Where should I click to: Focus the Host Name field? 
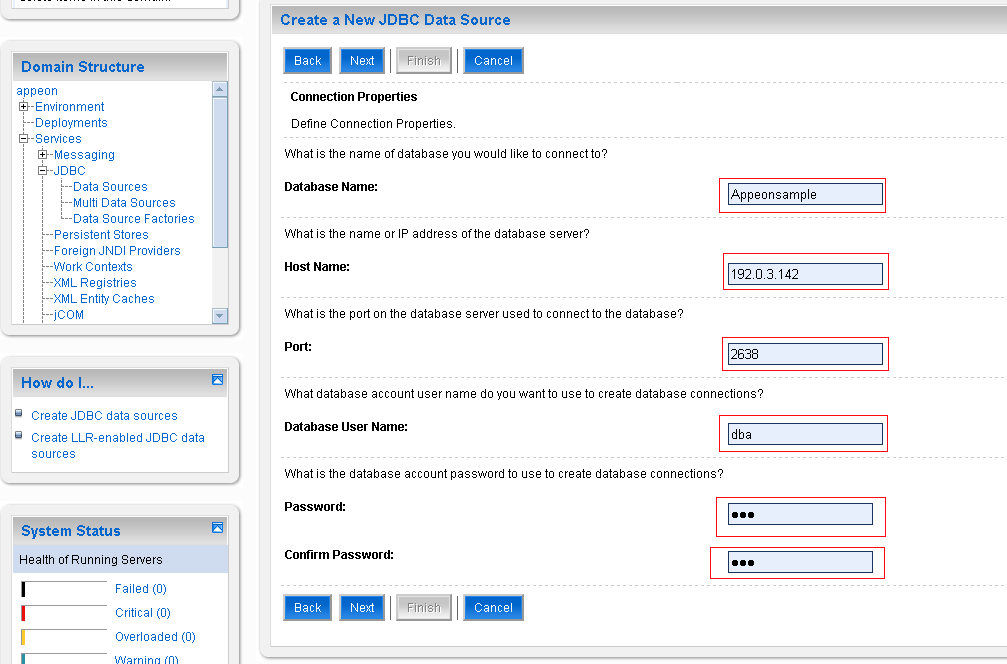point(805,274)
